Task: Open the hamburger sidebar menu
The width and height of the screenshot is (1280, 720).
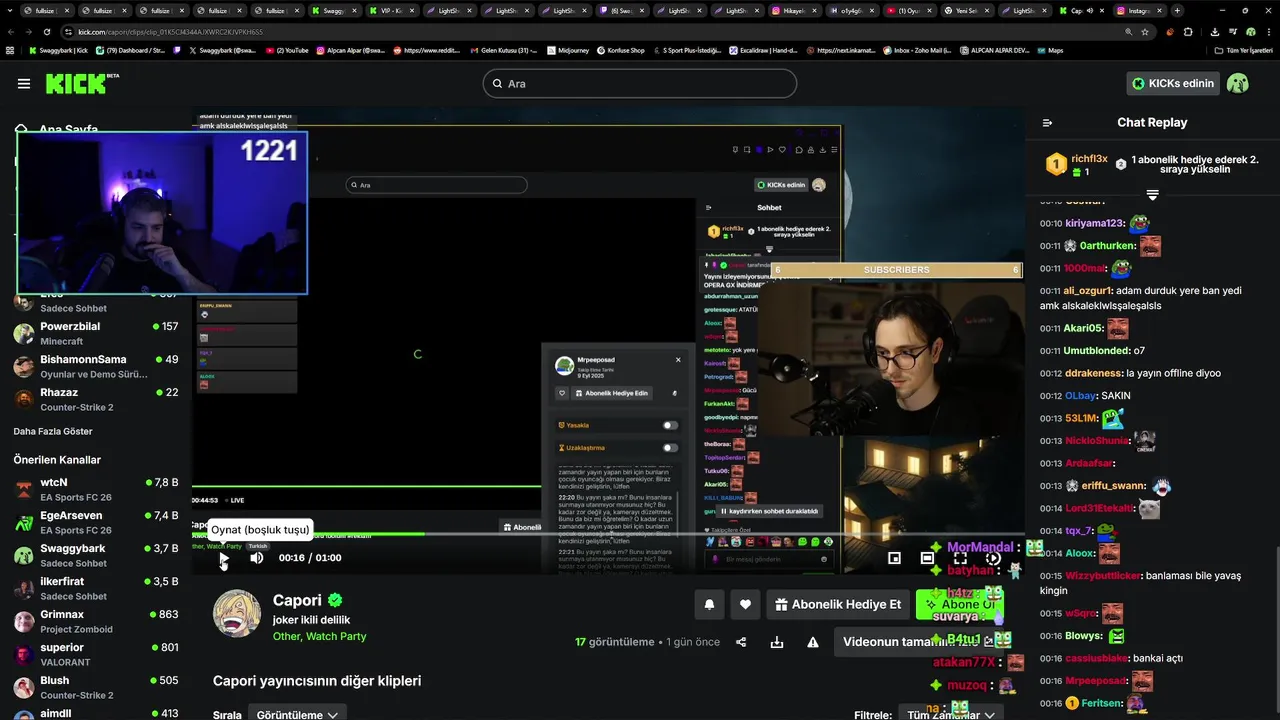Action: coord(24,84)
